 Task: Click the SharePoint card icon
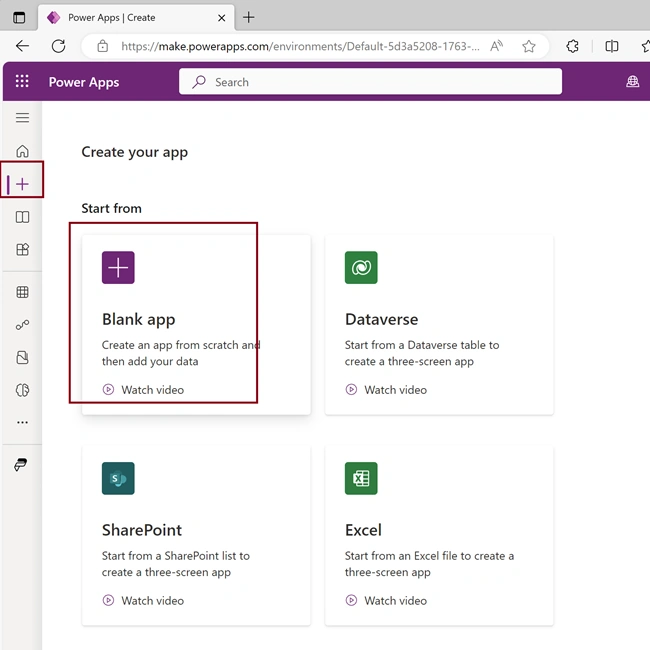tap(118, 478)
